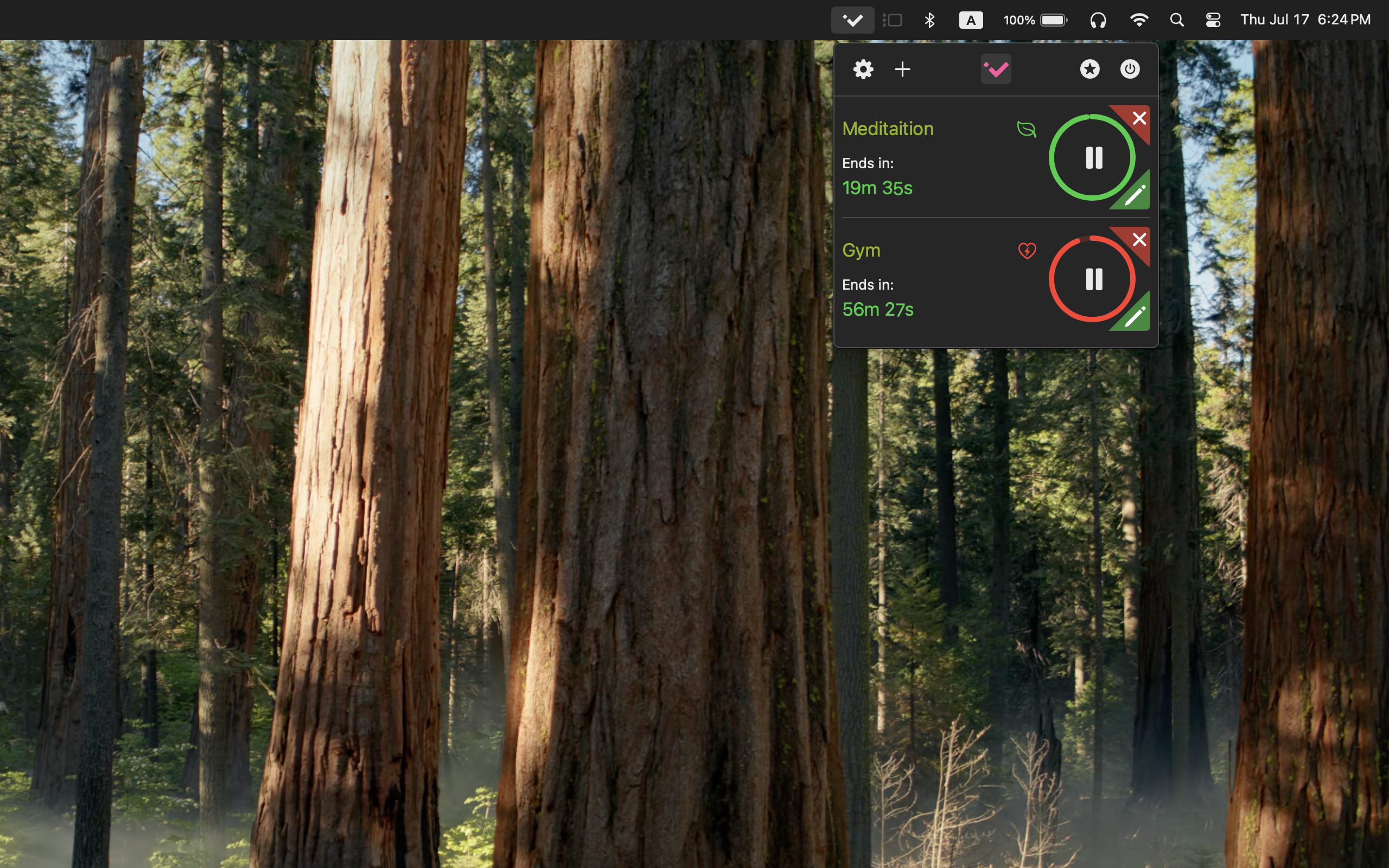This screenshot has width=1389, height=868.
Task: Select the Meditaition timer title
Action: pyautogui.click(x=888, y=129)
